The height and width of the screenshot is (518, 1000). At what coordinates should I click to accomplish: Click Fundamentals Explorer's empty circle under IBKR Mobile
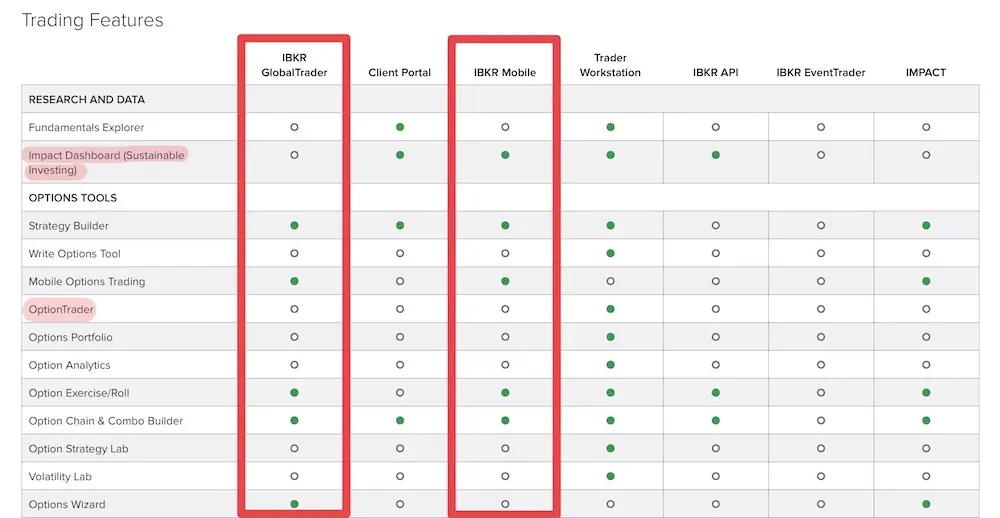point(505,127)
